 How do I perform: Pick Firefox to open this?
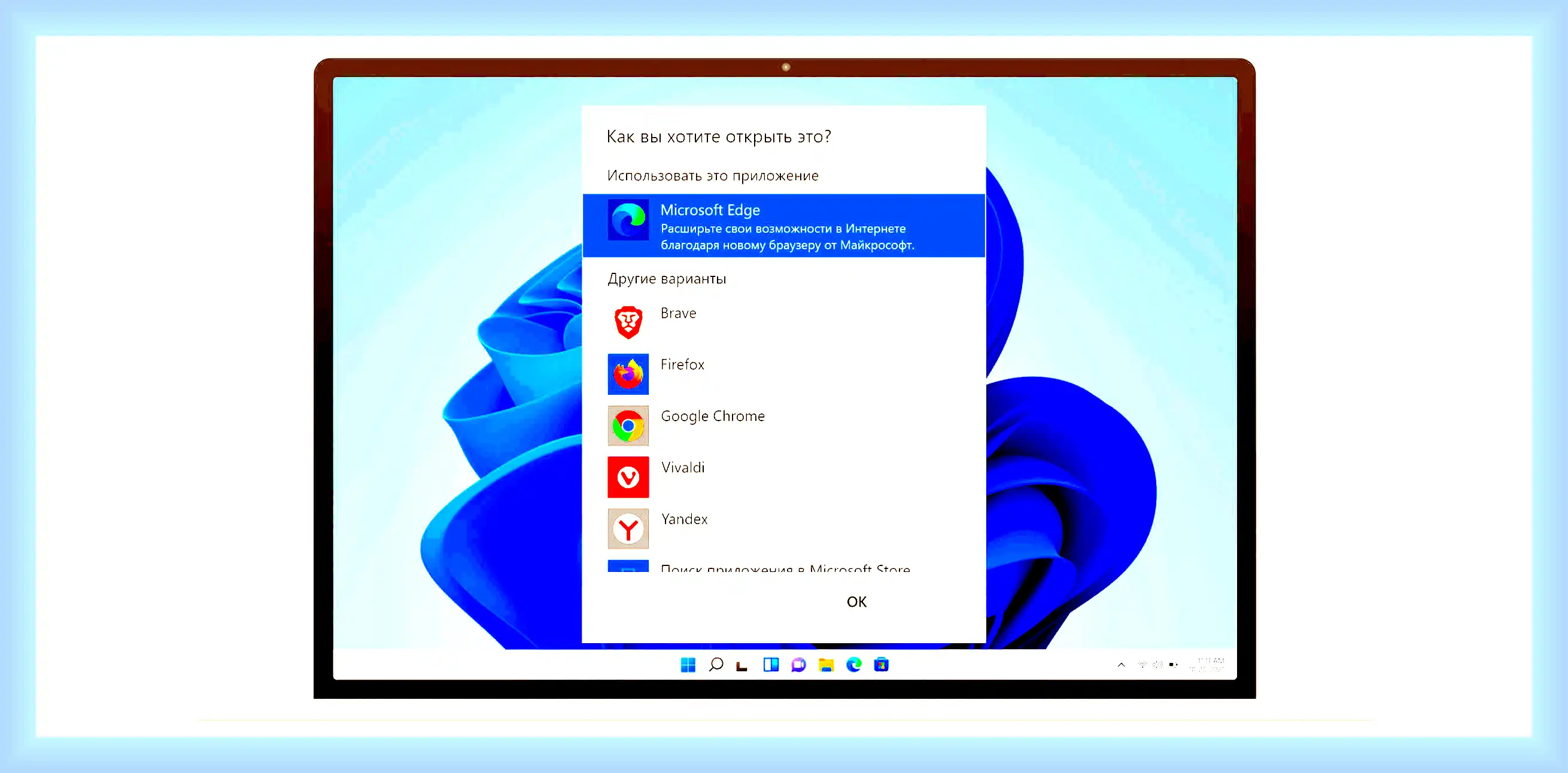click(x=783, y=374)
